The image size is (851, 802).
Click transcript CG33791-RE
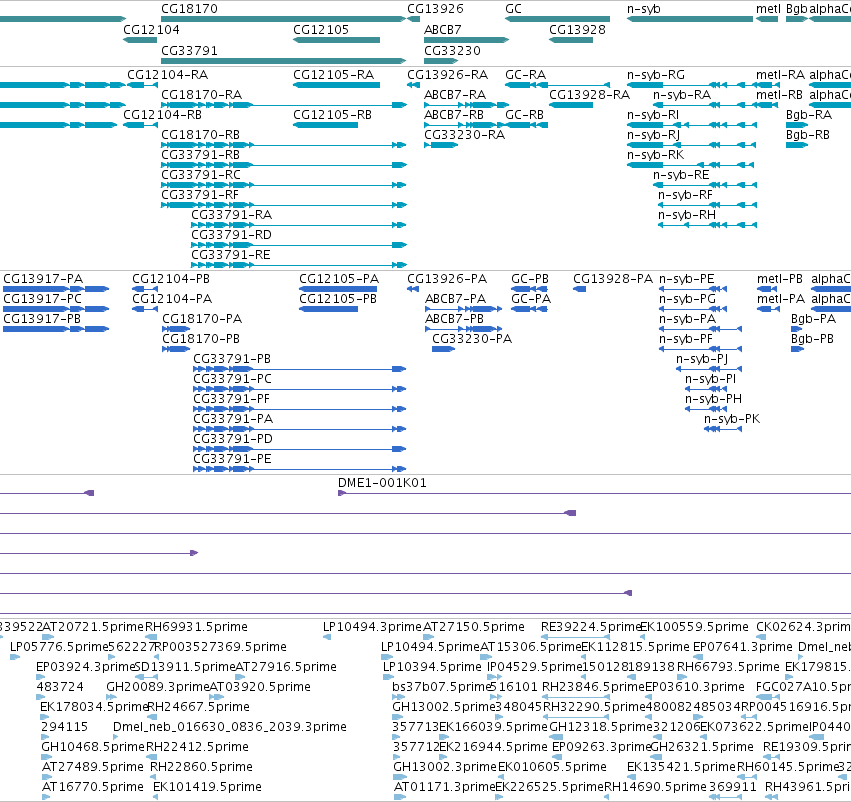coord(231,255)
